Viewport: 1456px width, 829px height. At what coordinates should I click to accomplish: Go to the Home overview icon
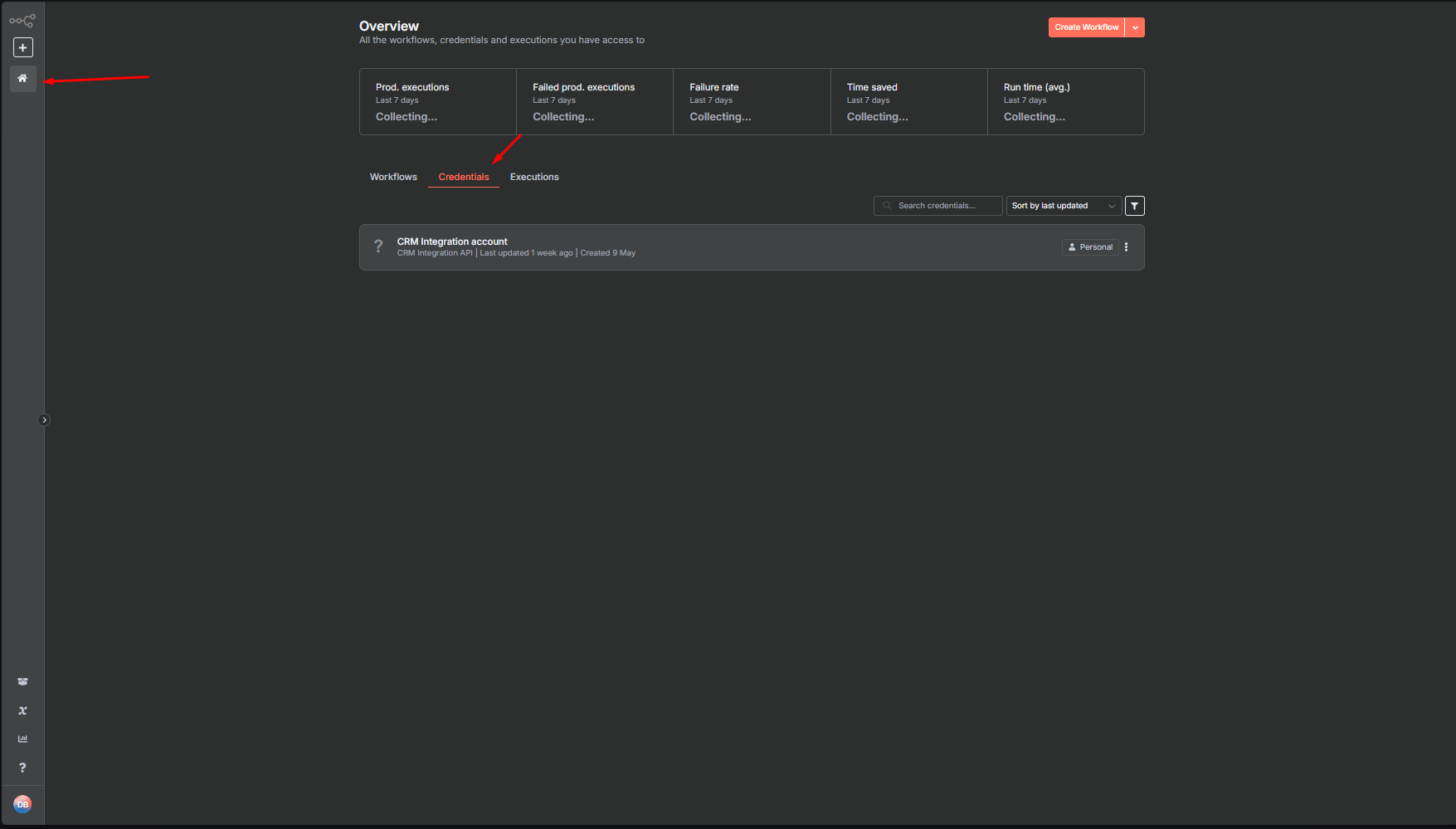[23, 78]
